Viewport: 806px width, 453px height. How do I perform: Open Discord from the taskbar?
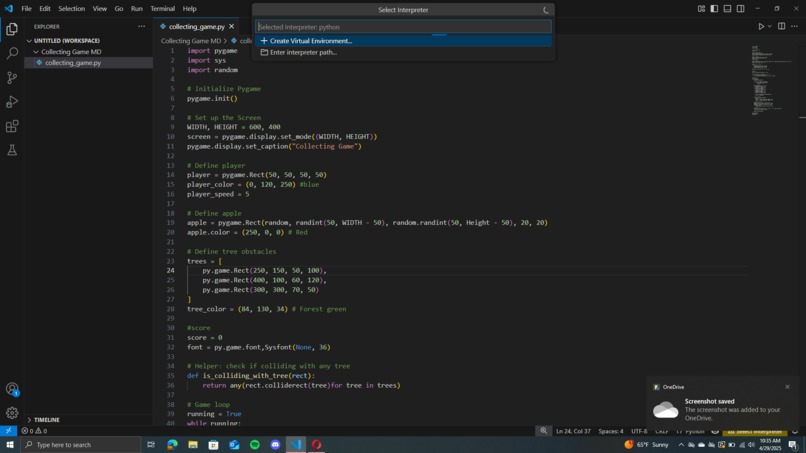tap(276, 445)
